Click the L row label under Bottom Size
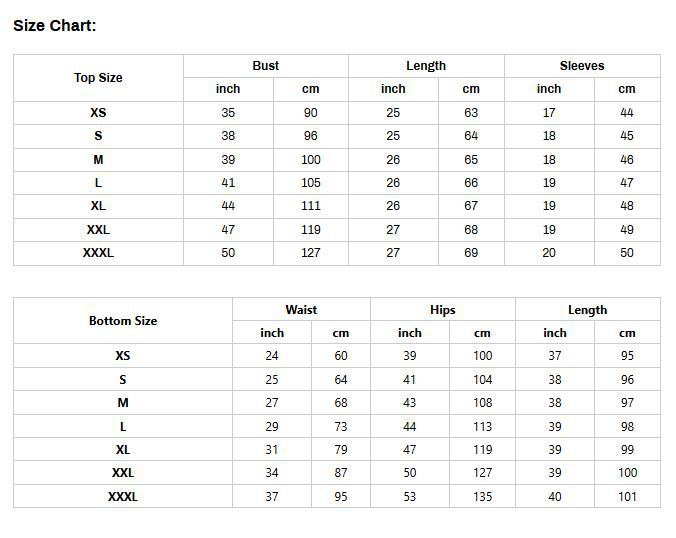The height and width of the screenshot is (538, 676). 123,426
